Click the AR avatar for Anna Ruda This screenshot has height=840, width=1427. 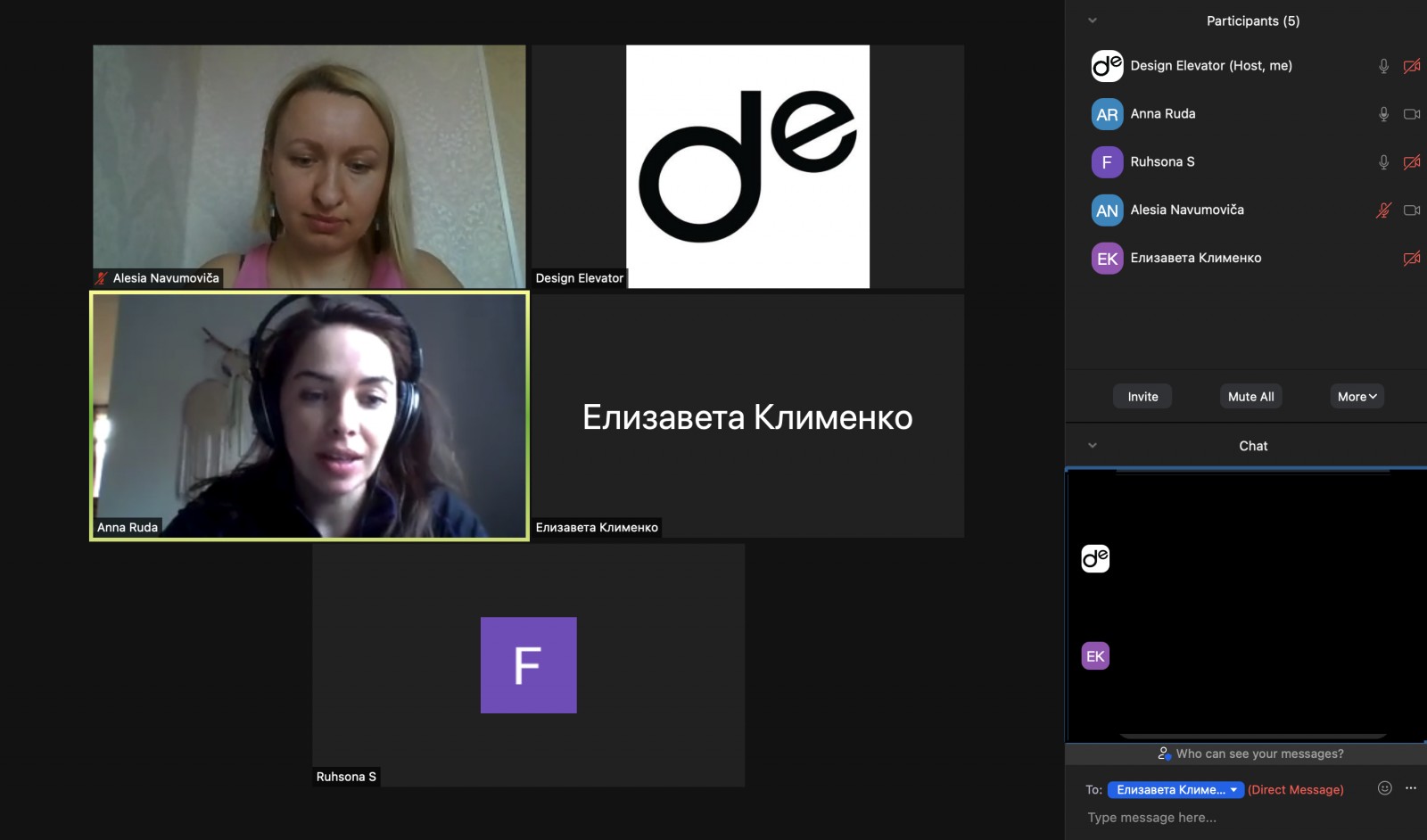1107,114
